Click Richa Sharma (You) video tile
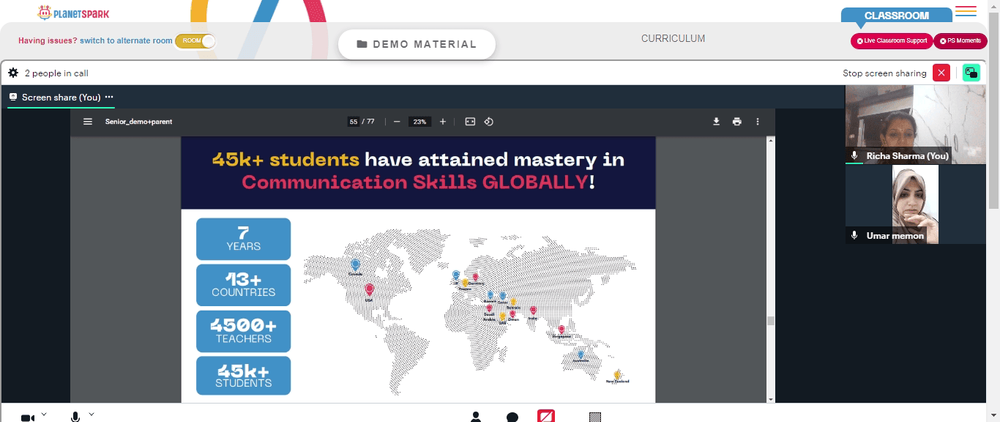This screenshot has height=422, width=1000. [915, 124]
